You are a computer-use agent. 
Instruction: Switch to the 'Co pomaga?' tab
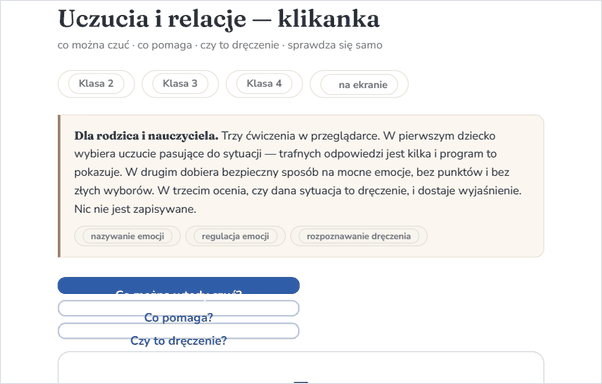coord(179,308)
